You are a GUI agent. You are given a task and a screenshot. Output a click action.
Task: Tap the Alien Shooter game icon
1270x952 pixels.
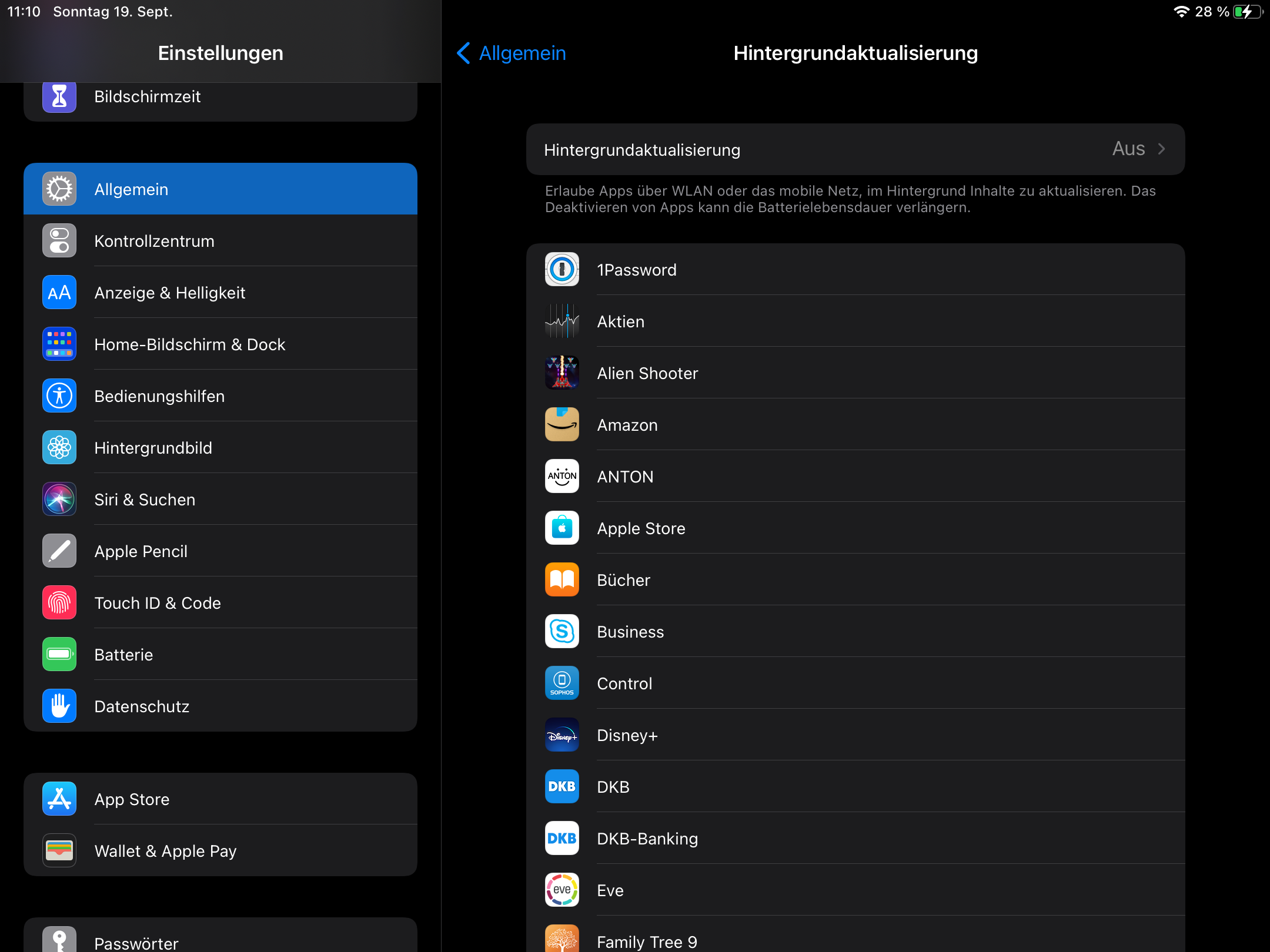[562, 373]
